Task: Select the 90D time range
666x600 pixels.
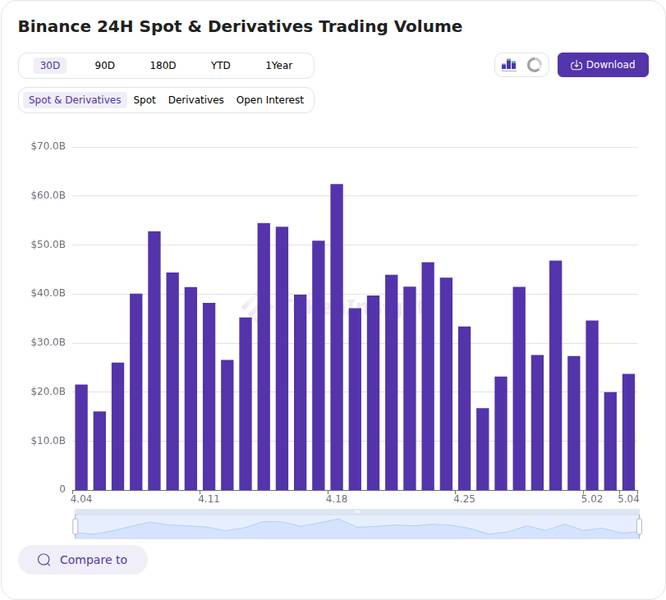Action: pyautogui.click(x=104, y=65)
